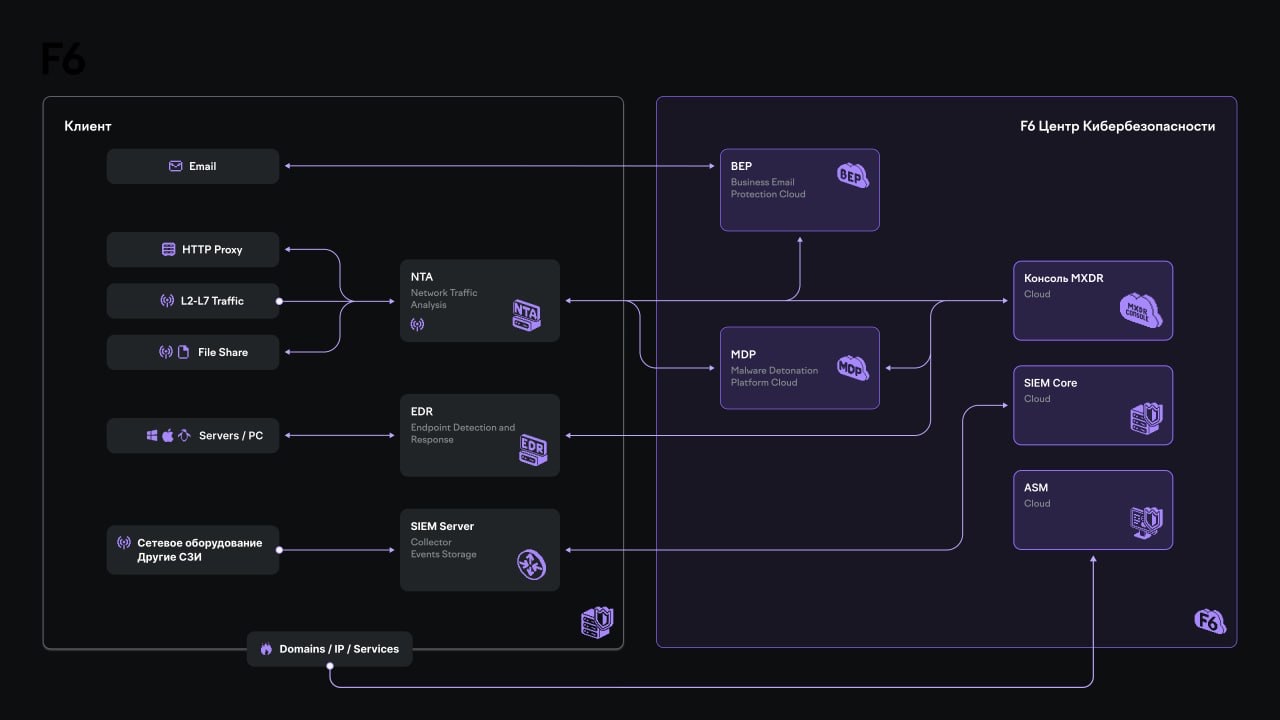The height and width of the screenshot is (720, 1280).
Task: Click the envelope icon beside Email
Action: (x=176, y=166)
